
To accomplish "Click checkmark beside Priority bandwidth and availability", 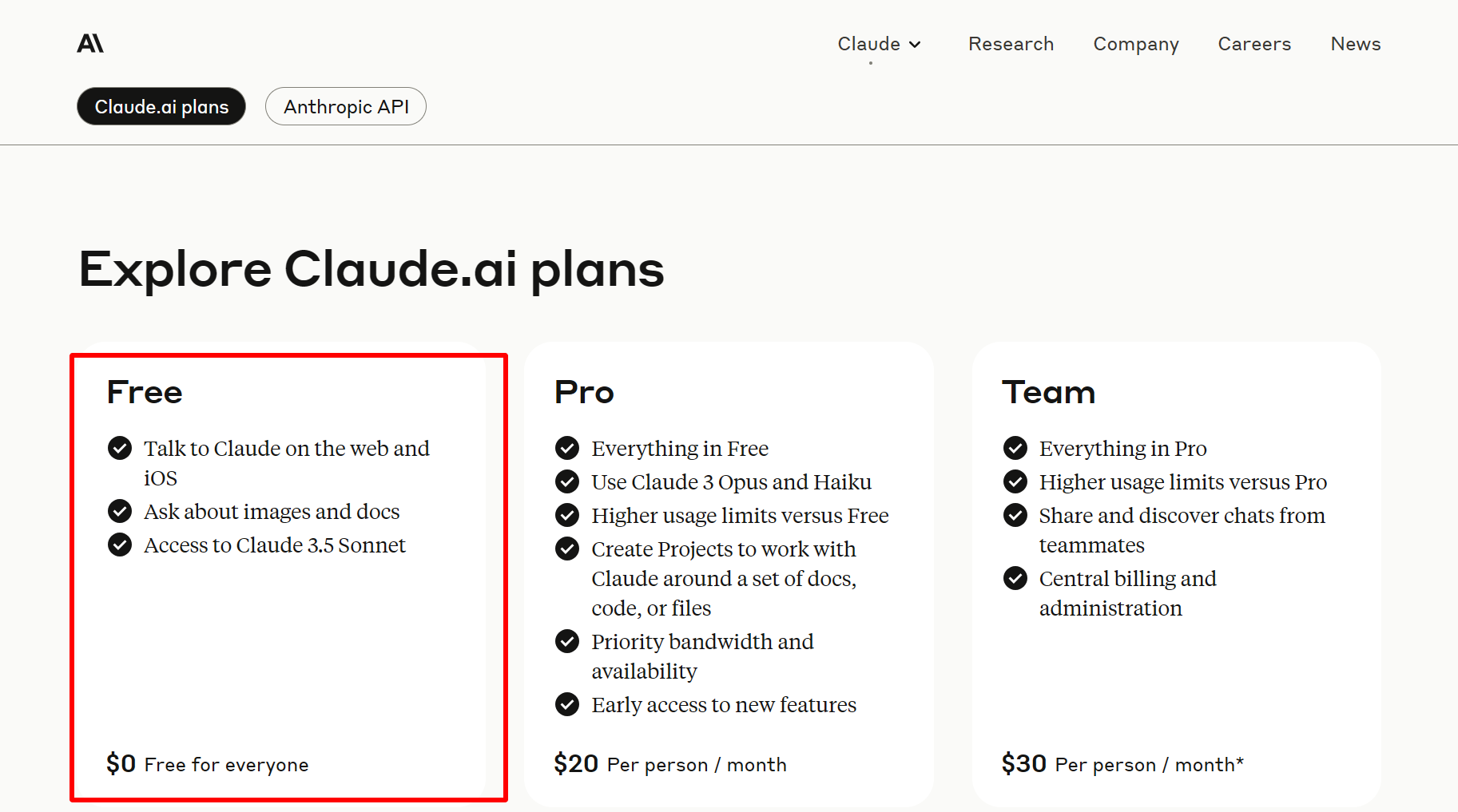I will point(567,641).
